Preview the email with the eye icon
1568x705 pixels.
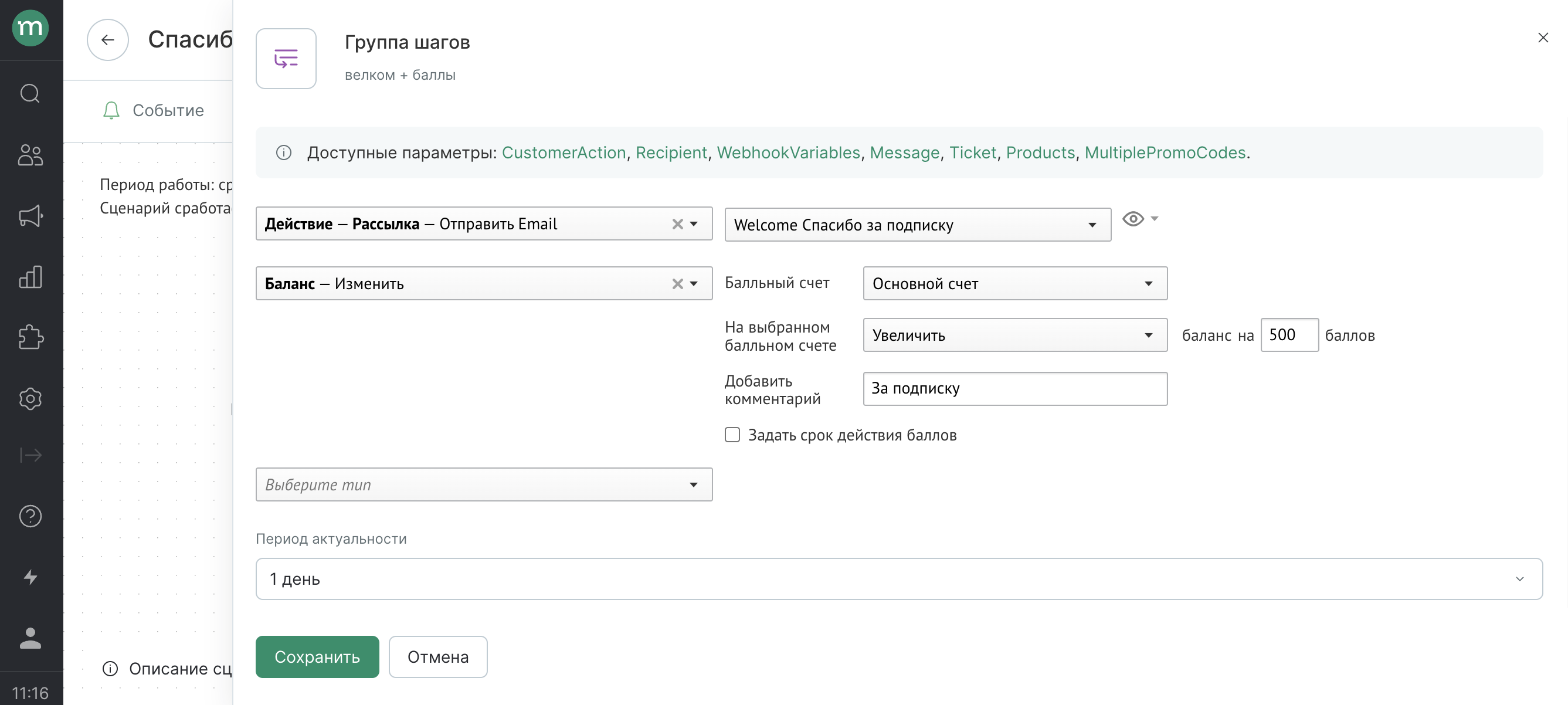(1132, 219)
